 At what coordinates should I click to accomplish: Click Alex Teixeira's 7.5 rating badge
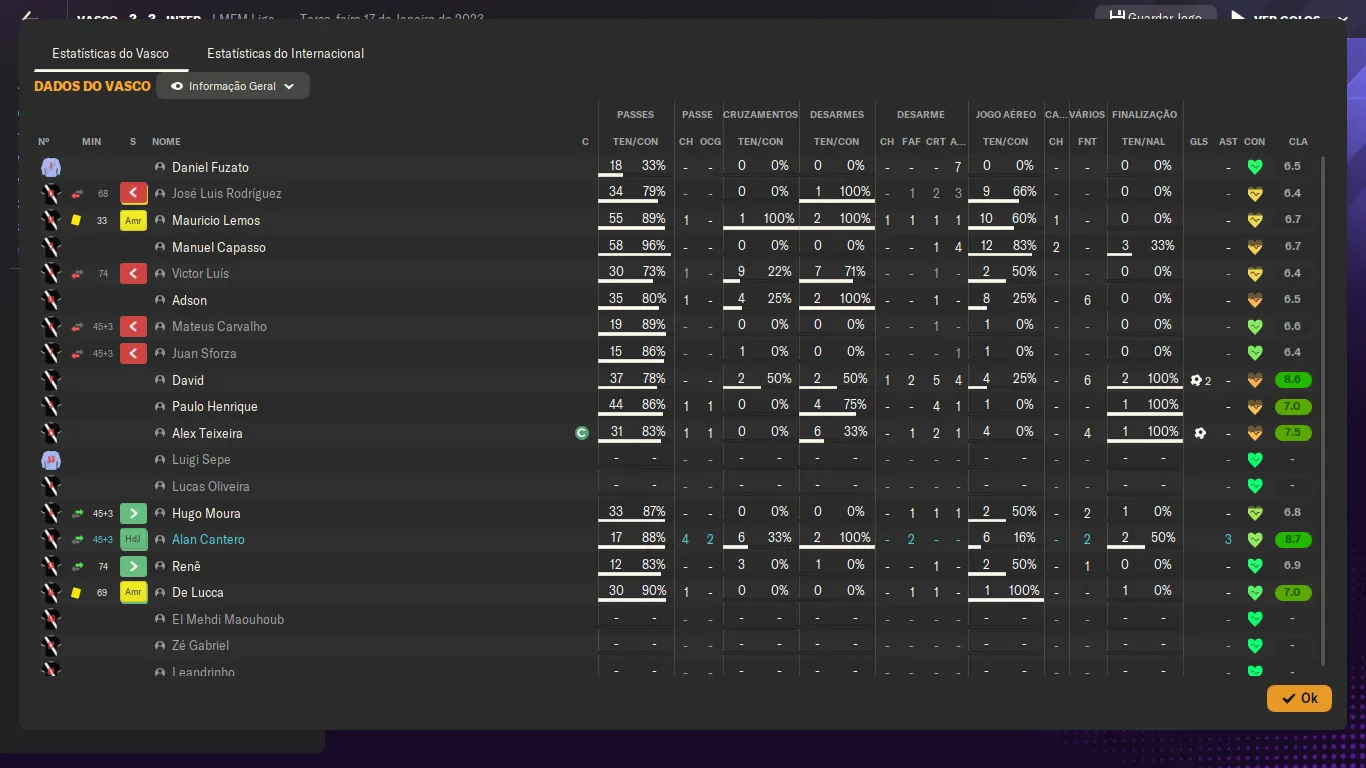1293,433
